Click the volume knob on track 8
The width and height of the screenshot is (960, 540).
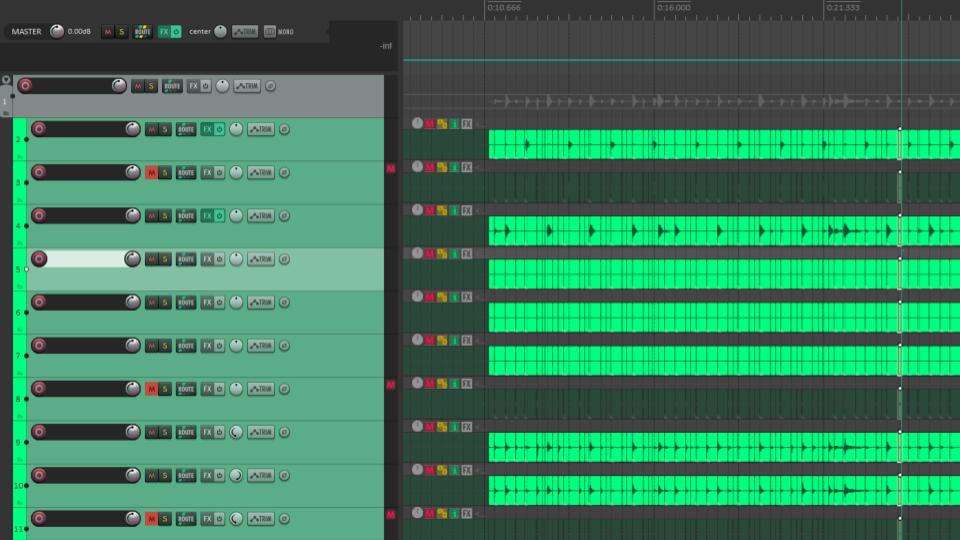coord(132,389)
